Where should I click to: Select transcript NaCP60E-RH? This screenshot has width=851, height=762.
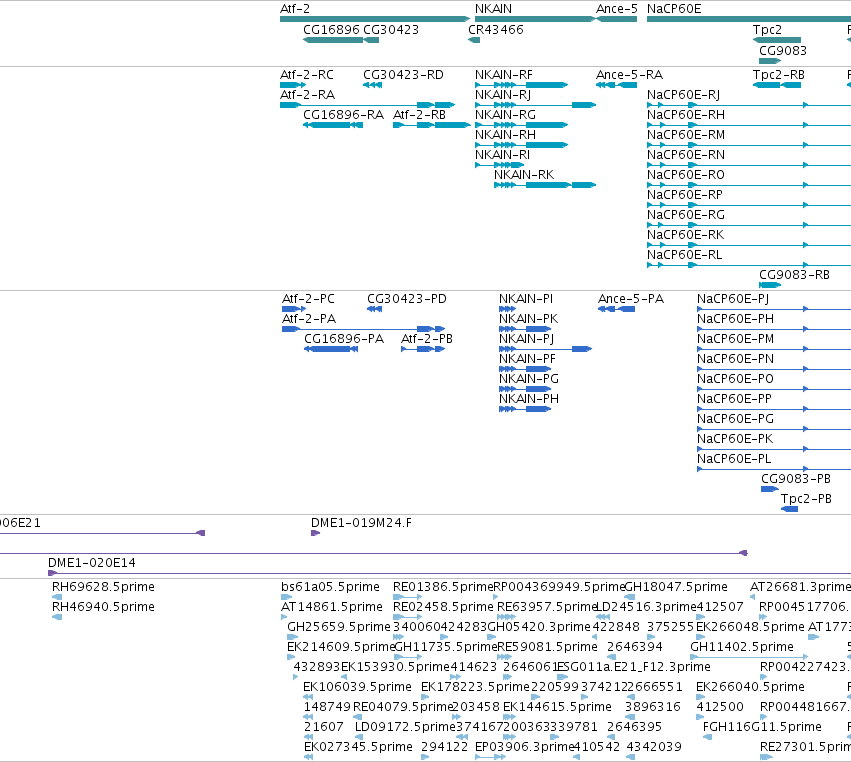(x=749, y=125)
